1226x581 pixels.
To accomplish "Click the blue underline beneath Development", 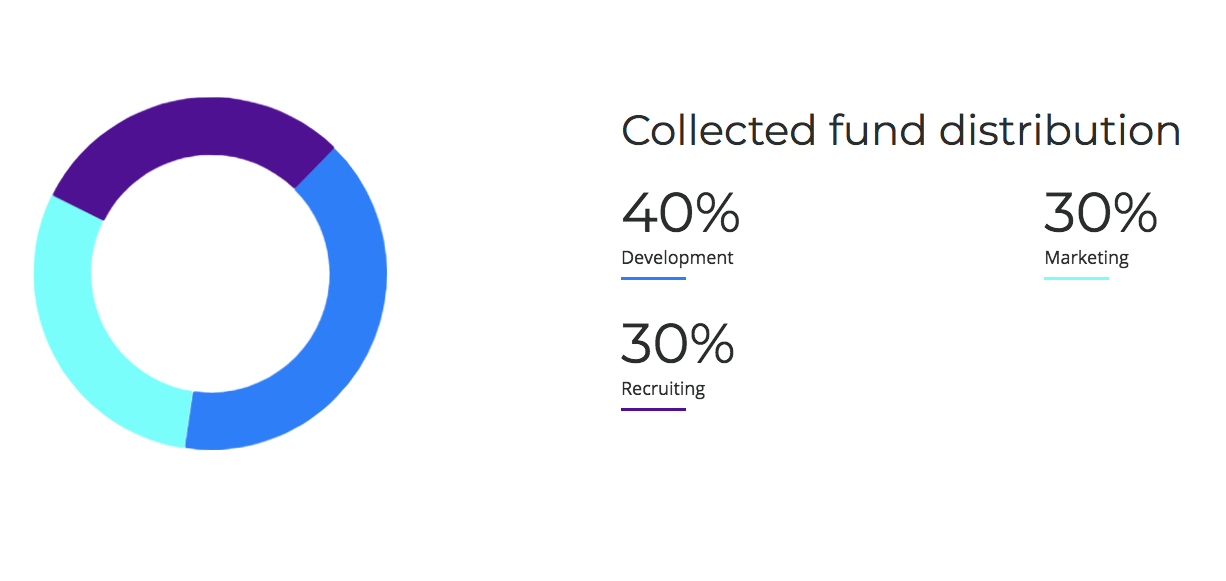I will tap(653, 278).
